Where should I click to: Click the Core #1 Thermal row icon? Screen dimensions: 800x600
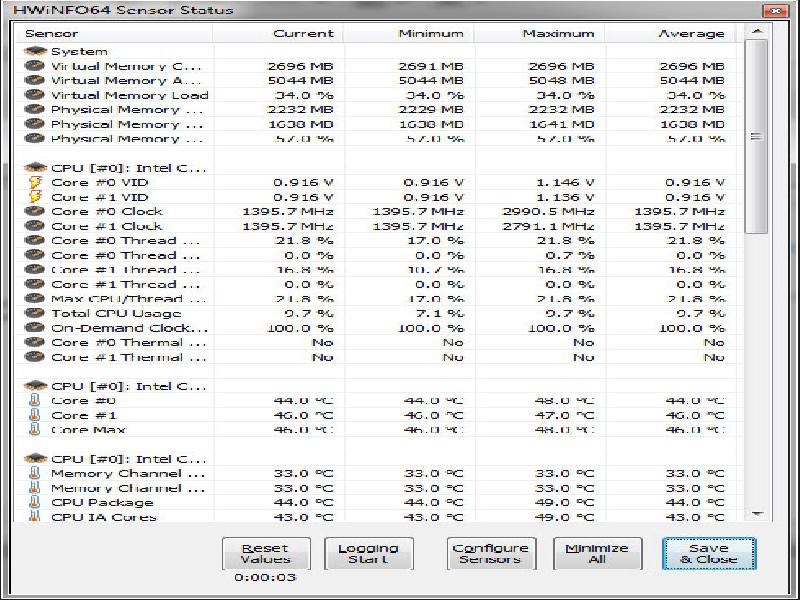(x=34, y=357)
